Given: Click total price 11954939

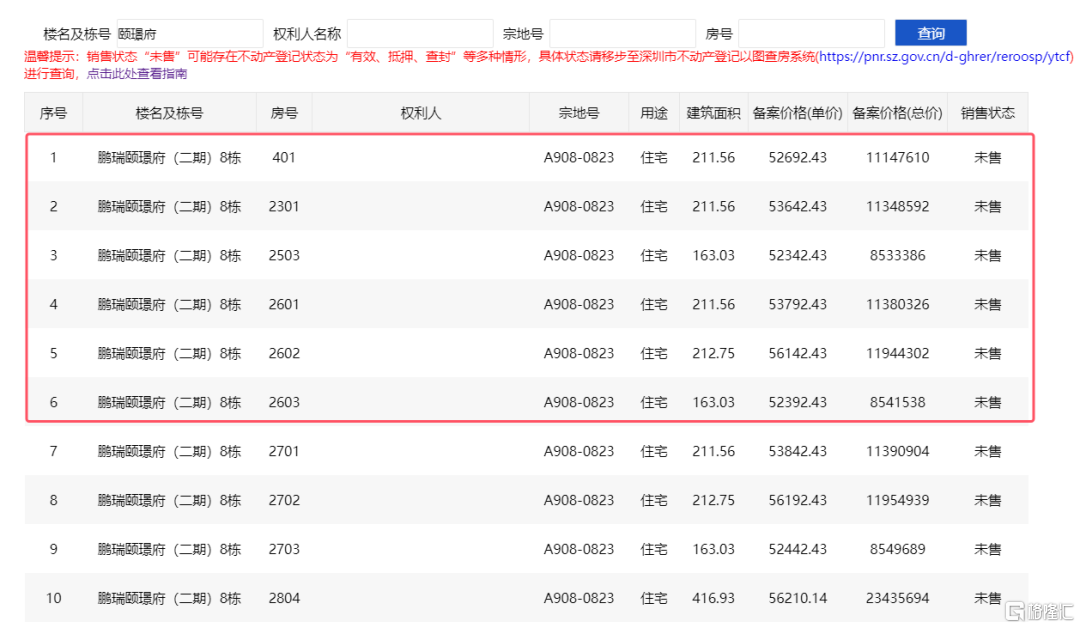Looking at the screenshot, I should click(897, 500).
